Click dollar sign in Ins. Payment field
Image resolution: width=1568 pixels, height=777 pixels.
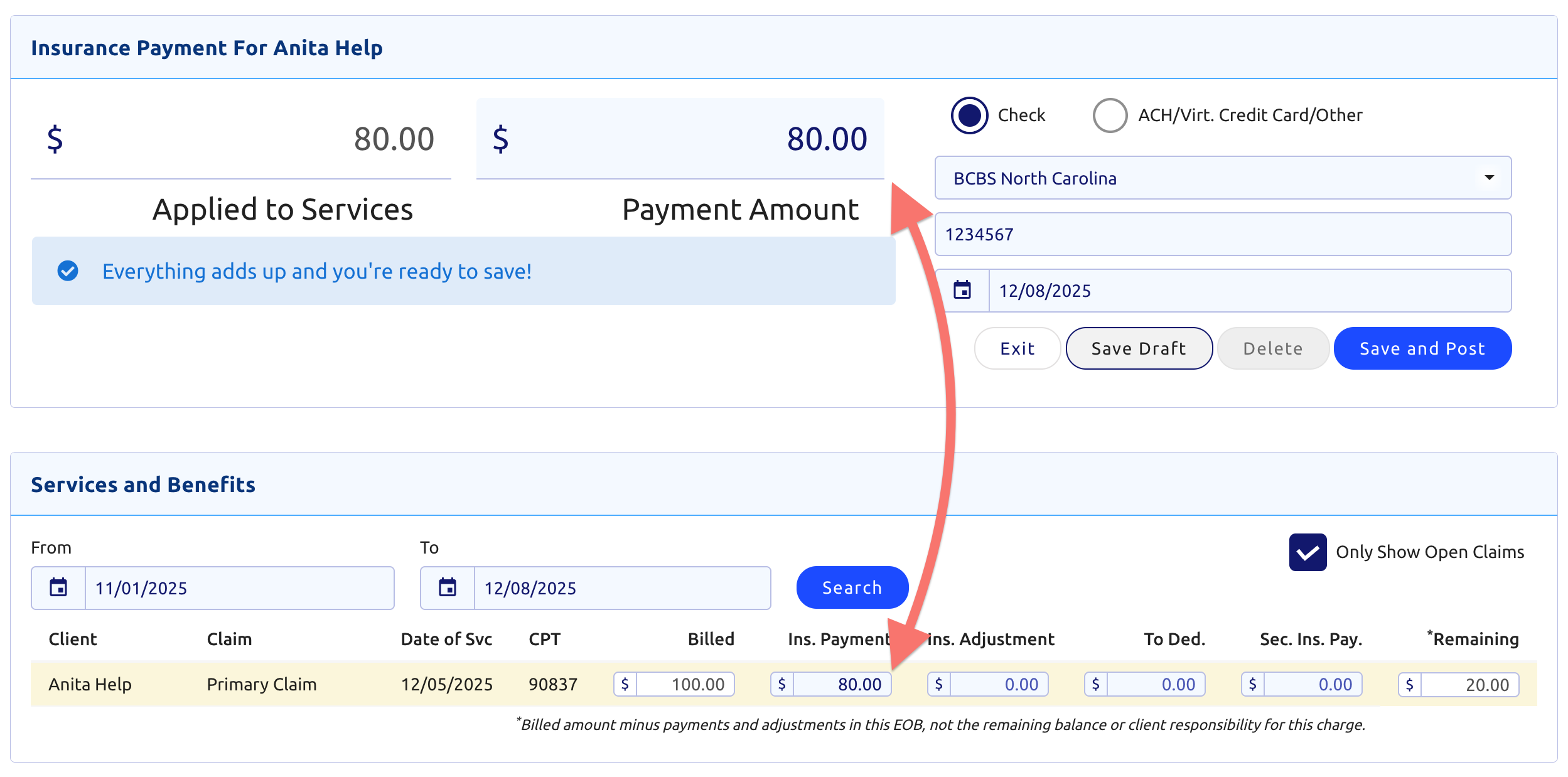coord(781,684)
